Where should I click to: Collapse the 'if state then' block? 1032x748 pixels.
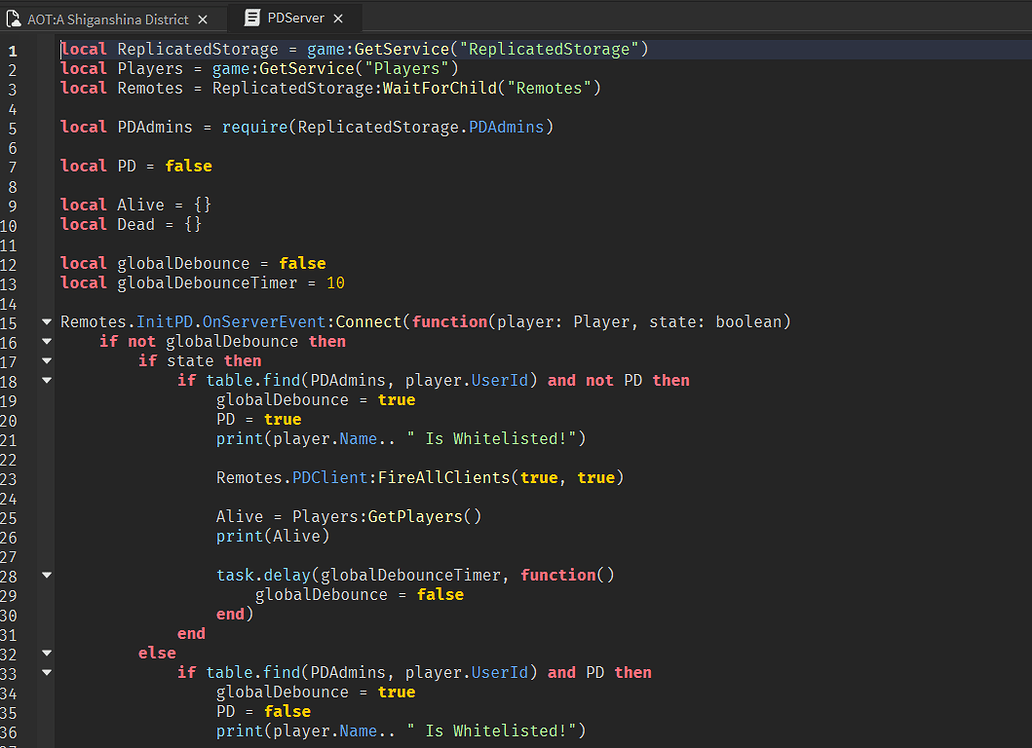(x=46, y=361)
